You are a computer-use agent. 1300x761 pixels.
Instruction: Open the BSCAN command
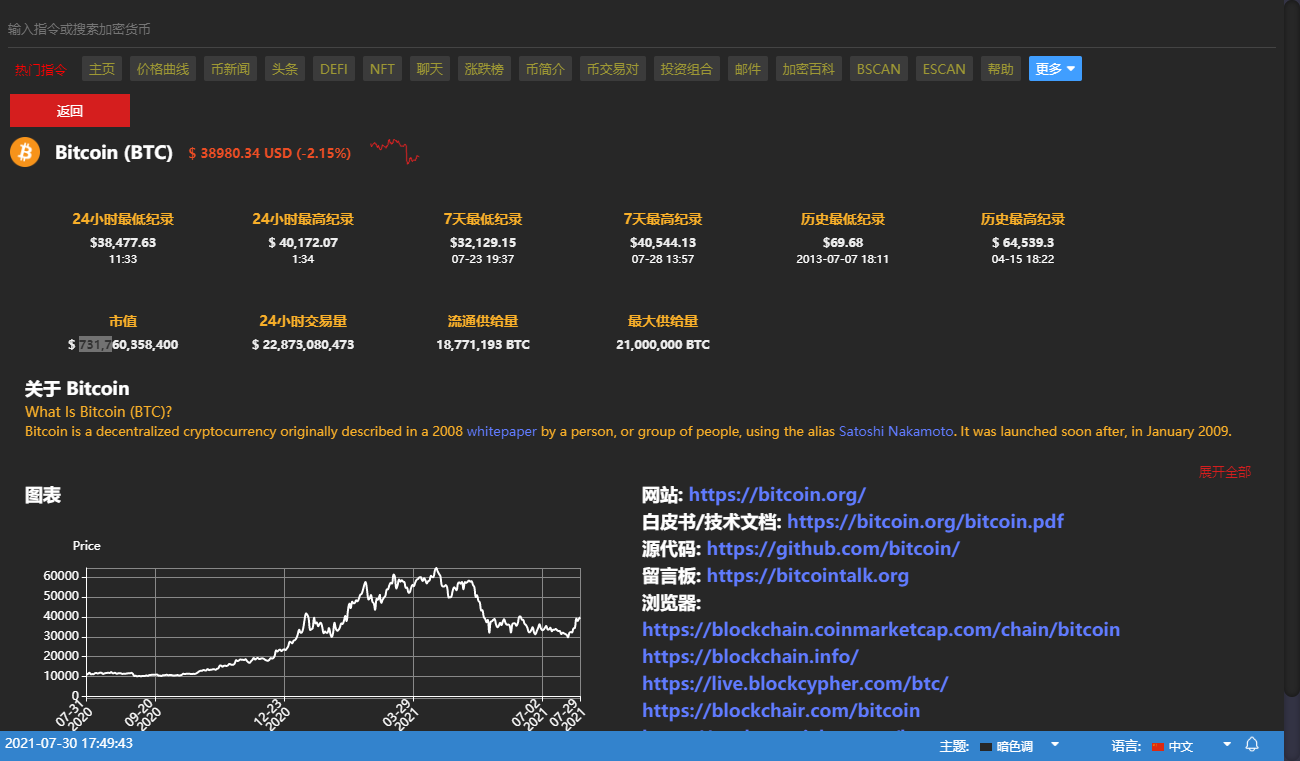[879, 69]
